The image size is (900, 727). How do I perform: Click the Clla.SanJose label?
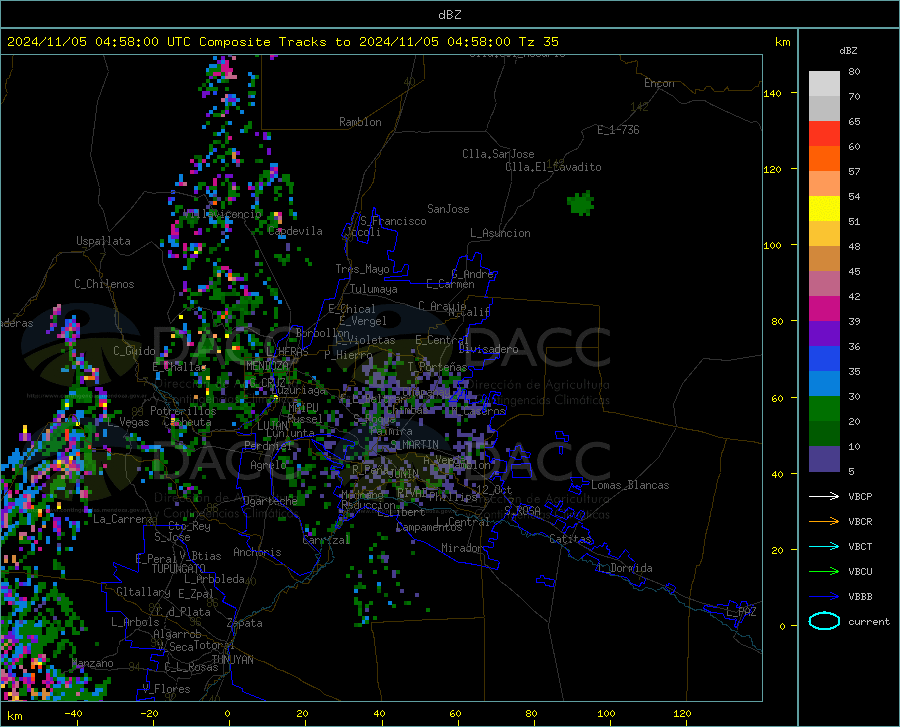498,154
